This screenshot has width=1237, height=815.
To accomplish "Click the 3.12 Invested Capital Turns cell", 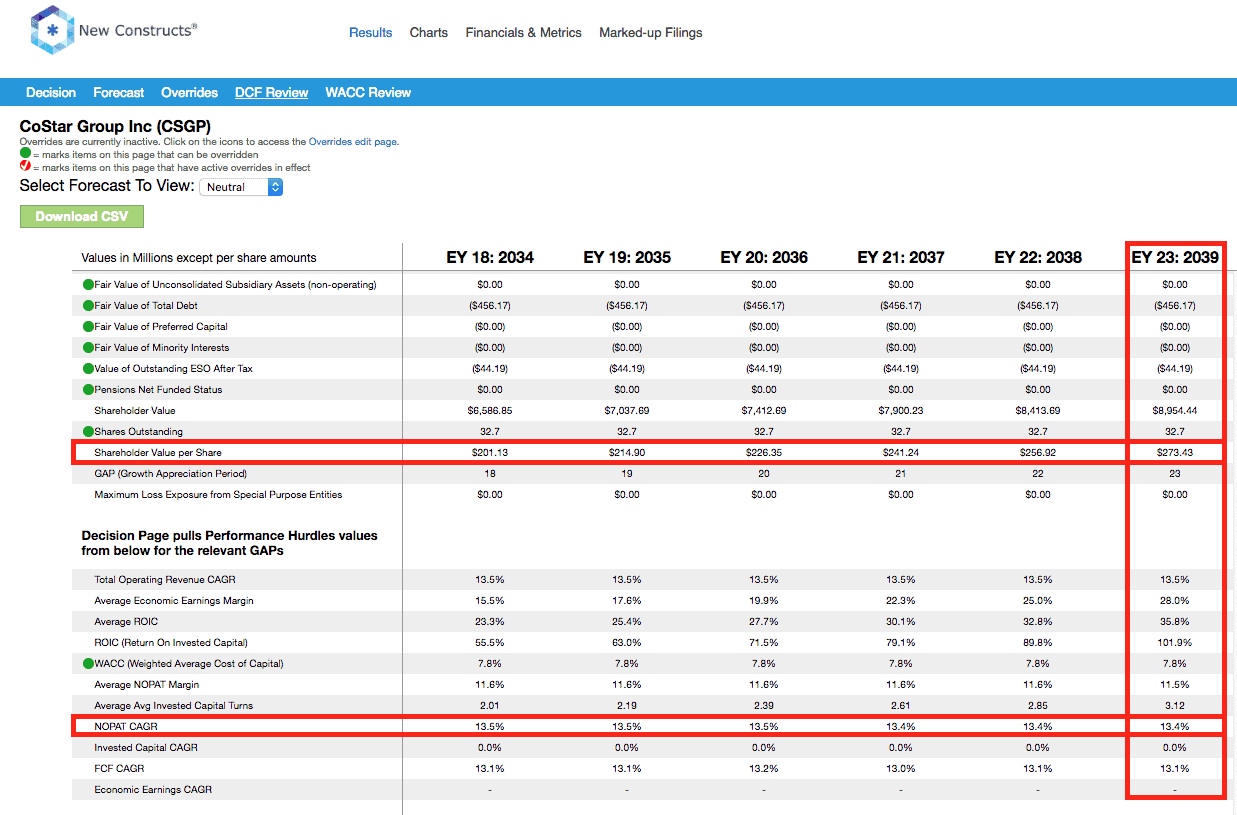I will (1175, 706).
